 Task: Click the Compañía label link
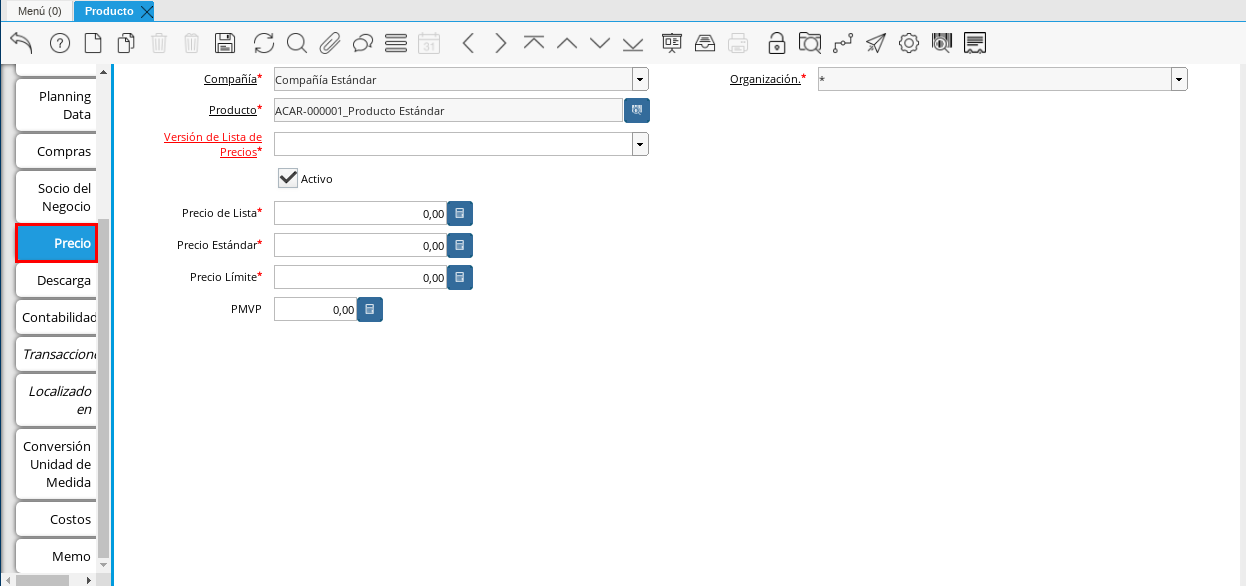pos(230,78)
